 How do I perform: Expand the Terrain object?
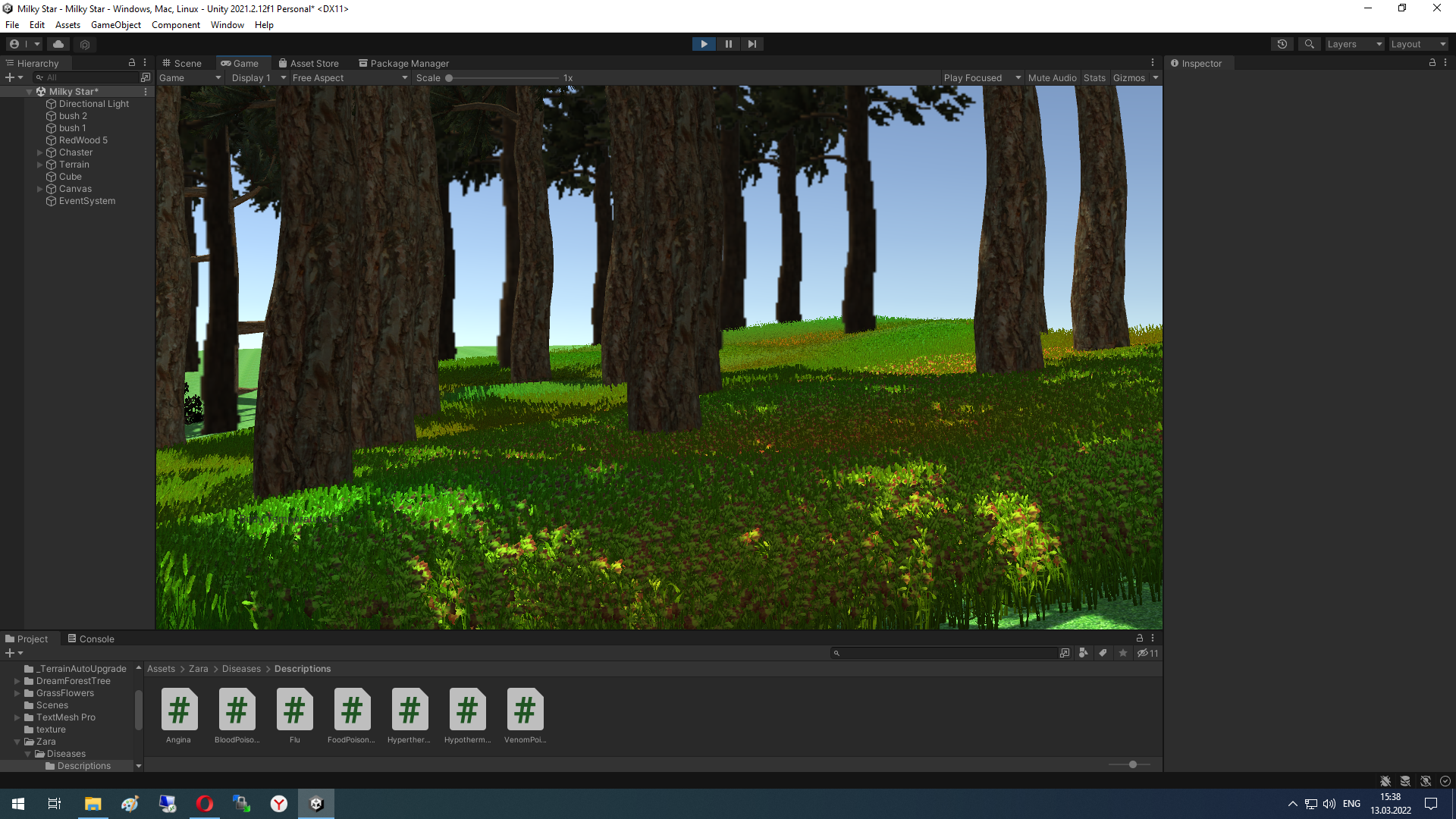tap(40, 165)
